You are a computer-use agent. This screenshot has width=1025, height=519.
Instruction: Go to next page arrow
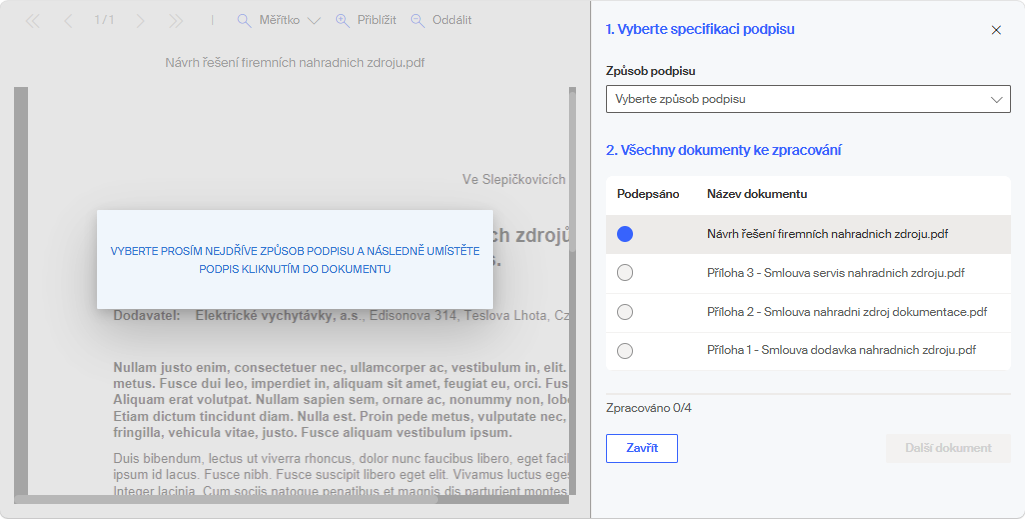click(140, 21)
